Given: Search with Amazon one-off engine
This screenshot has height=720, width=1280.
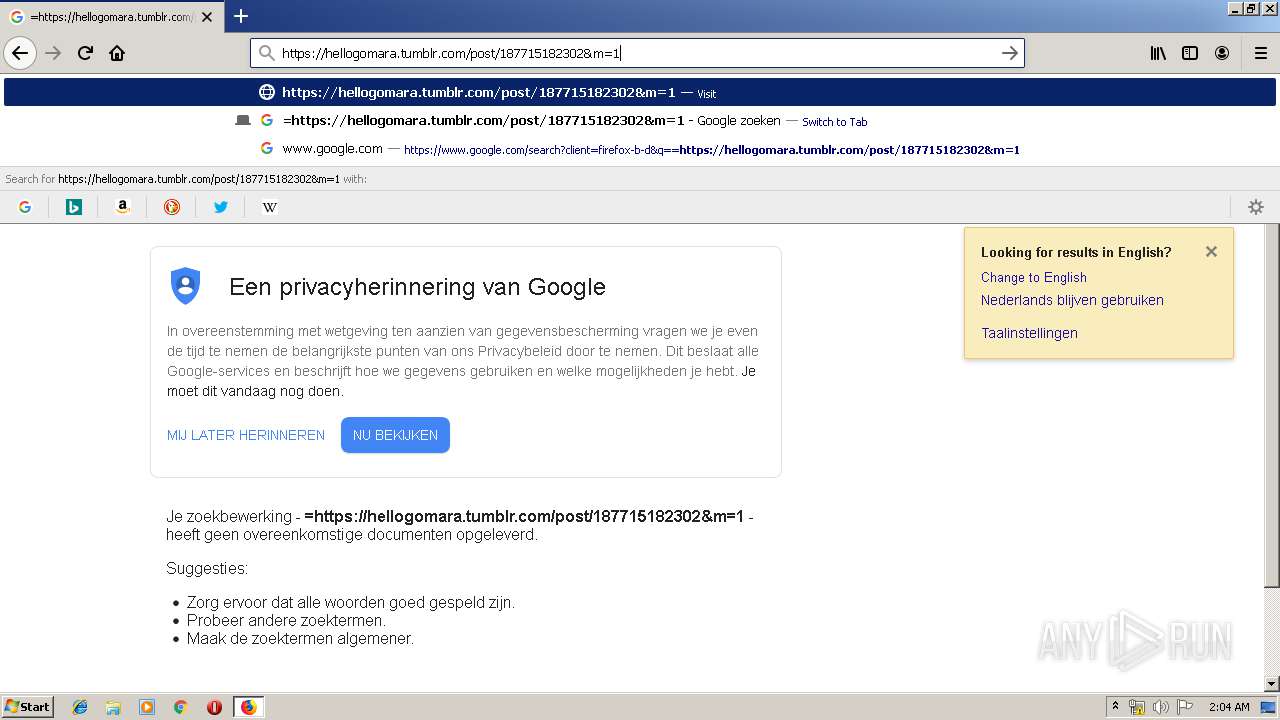Looking at the screenshot, I should tap(123, 207).
